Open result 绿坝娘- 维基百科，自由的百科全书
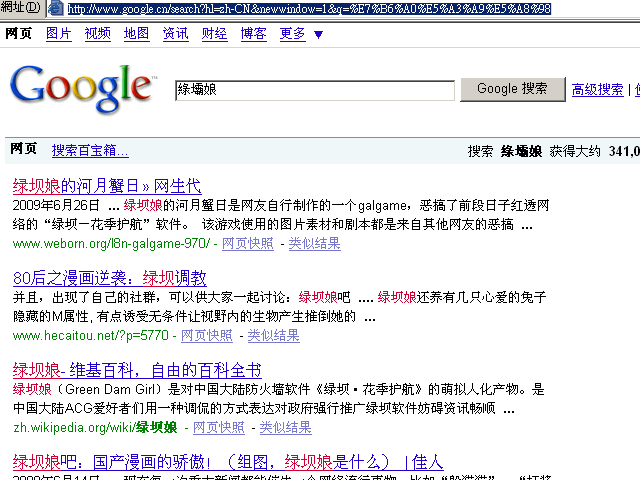The height and width of the screenshot is (480, 640). pos(137,371)
